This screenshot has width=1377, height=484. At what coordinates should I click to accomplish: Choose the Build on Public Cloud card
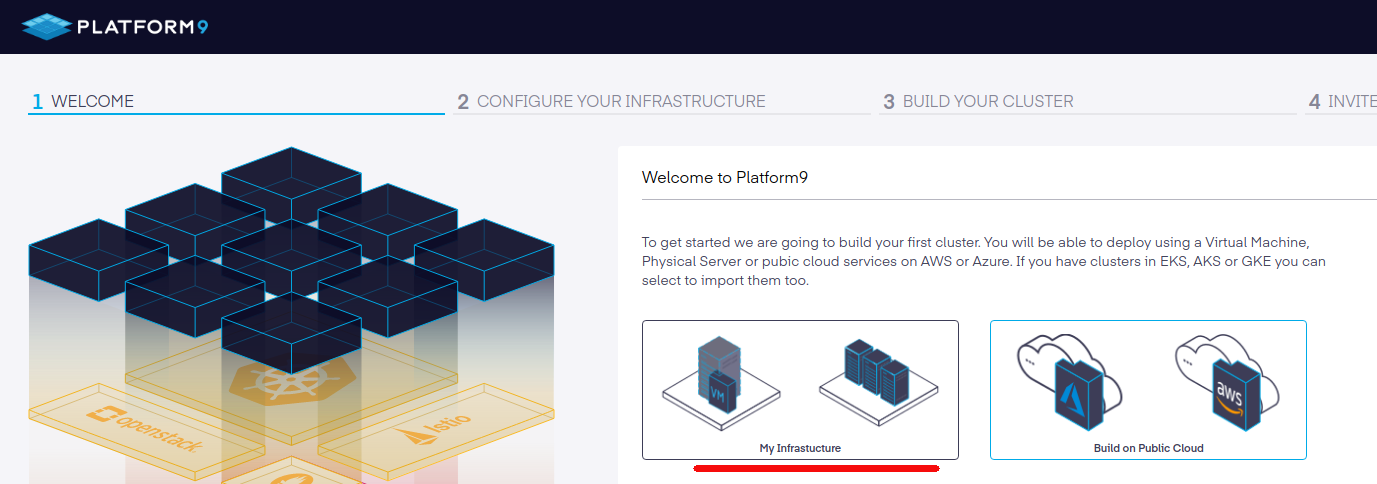[1148, 390]
